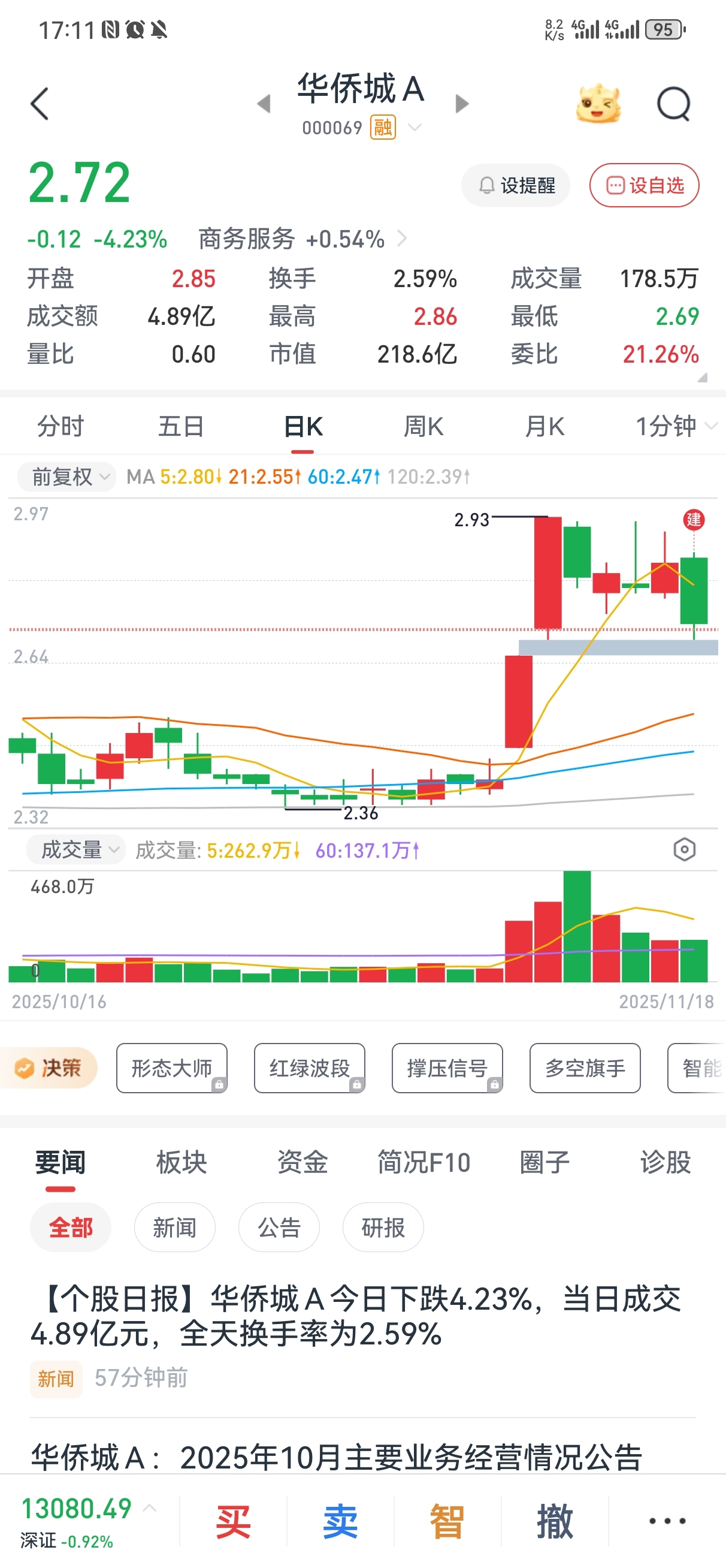This screenshot has height=1568, width=726.
Task: Open volume indicator settings hexagon icon
Action: (x=684, y=849)
